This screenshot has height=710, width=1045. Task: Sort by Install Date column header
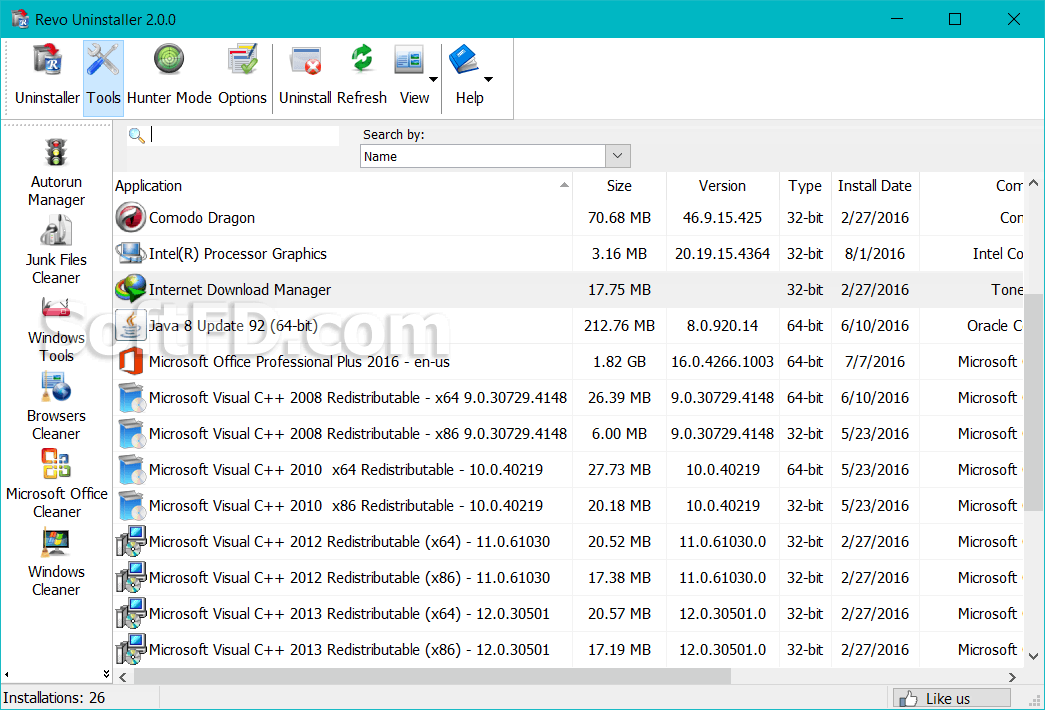pyautogui.click(x=875, y=186)
